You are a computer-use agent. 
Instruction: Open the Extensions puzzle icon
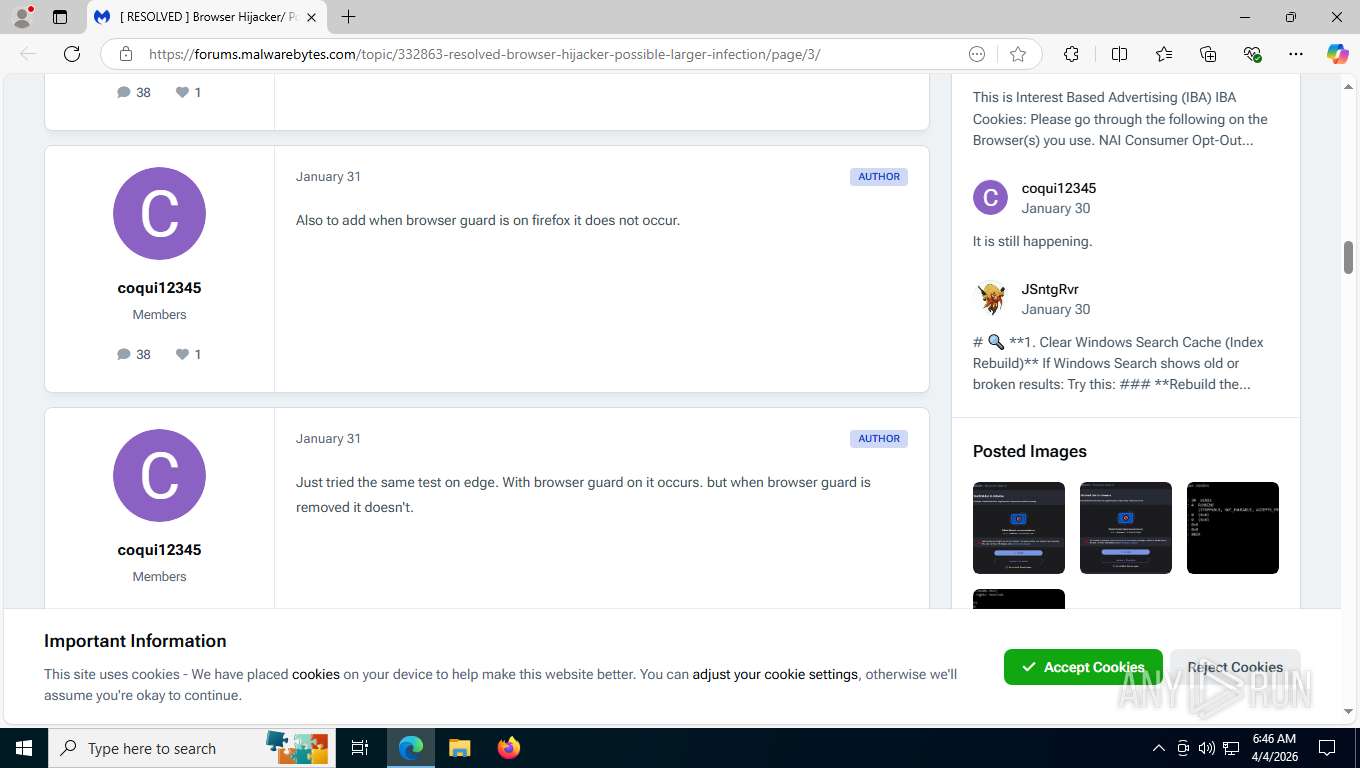(x=1071, y=54)
